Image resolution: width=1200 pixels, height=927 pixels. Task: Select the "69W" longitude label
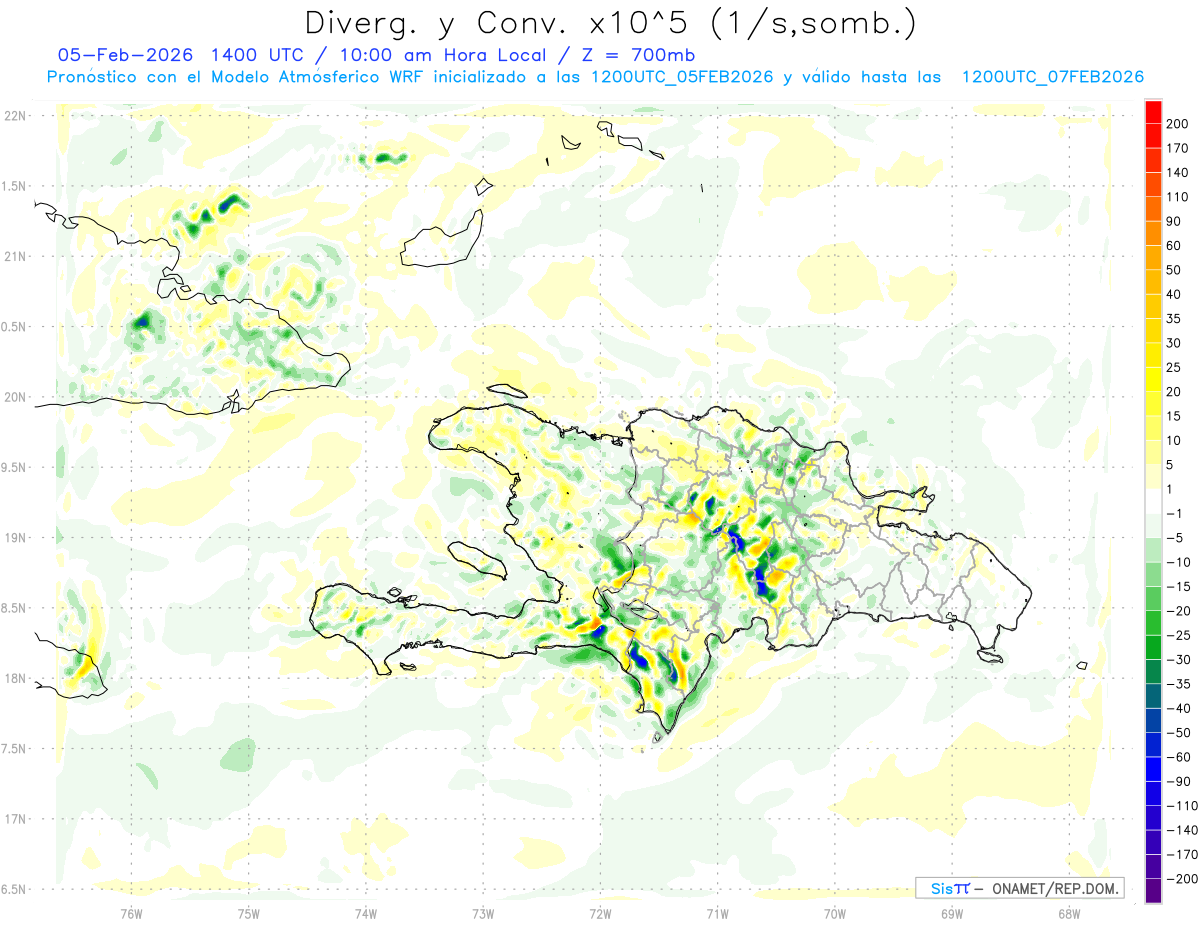[x=951, y=913]
